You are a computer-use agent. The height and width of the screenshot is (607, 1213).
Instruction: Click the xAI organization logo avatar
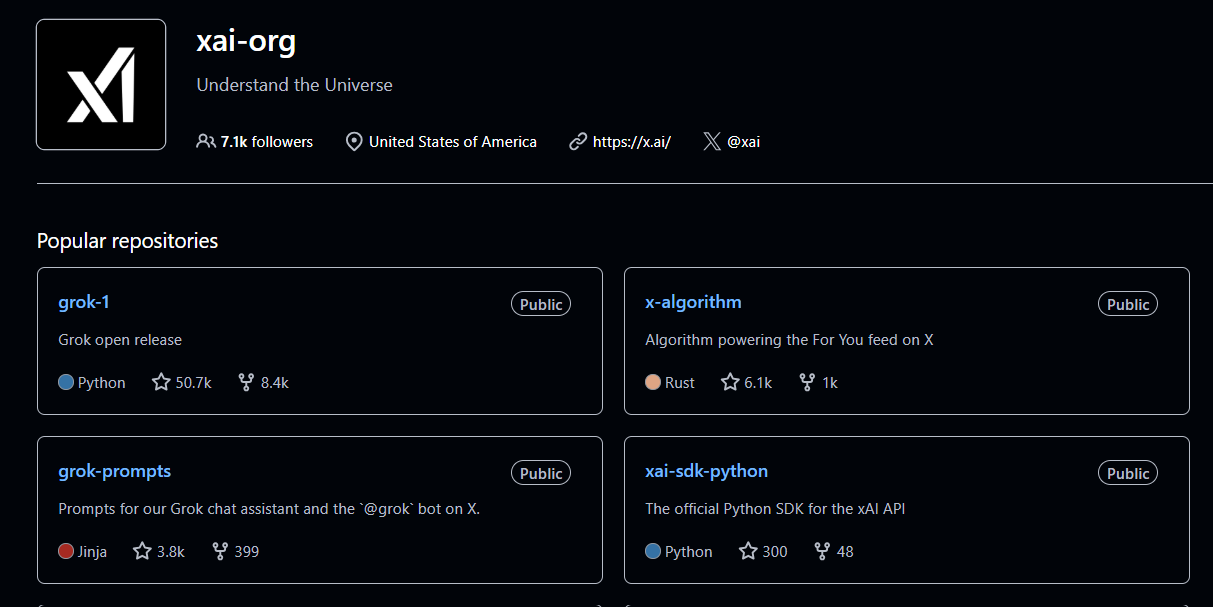point(101,85)
